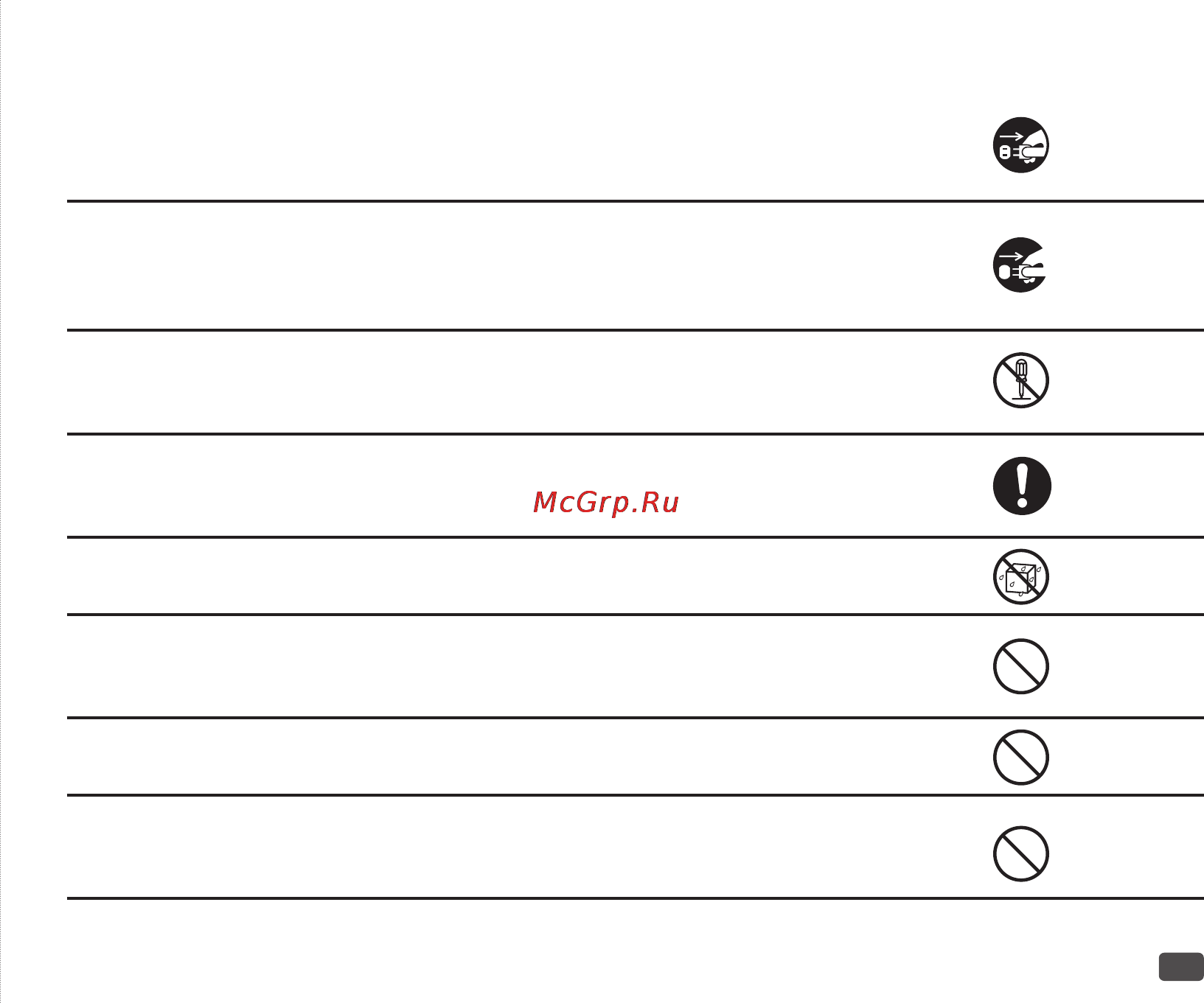Screen dimensions: 1204x1003
Task: Click the divider line under the top unplug icon
Action: 636,200
